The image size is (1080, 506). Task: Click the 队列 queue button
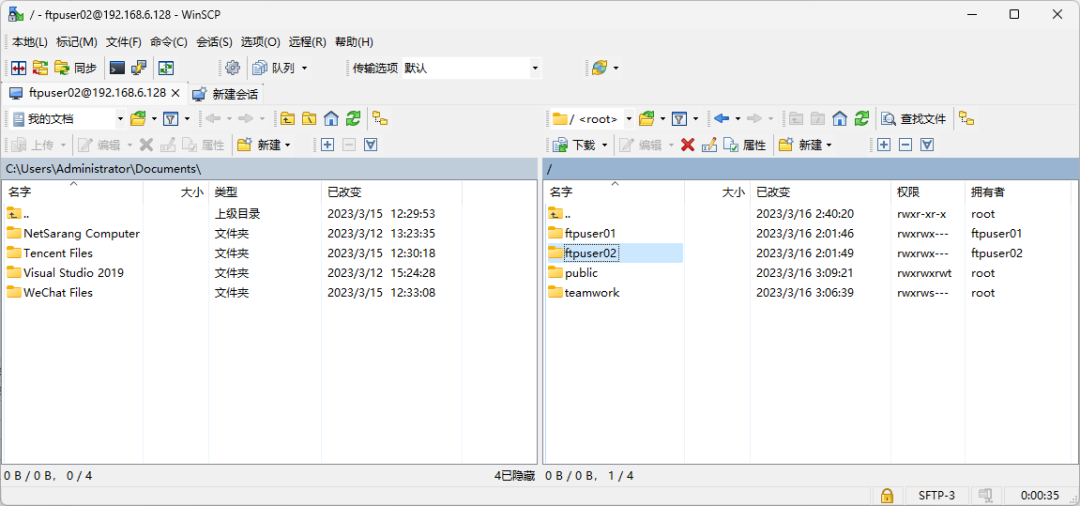click(x=275, y=67)
